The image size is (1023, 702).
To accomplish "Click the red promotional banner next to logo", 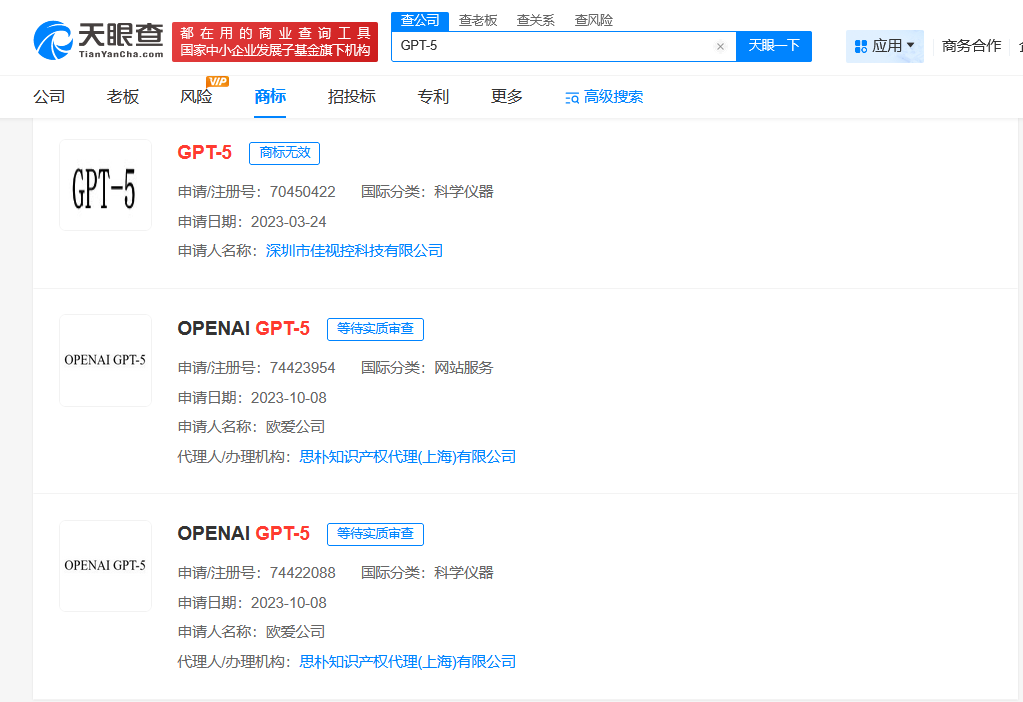I will pos(276,37).
